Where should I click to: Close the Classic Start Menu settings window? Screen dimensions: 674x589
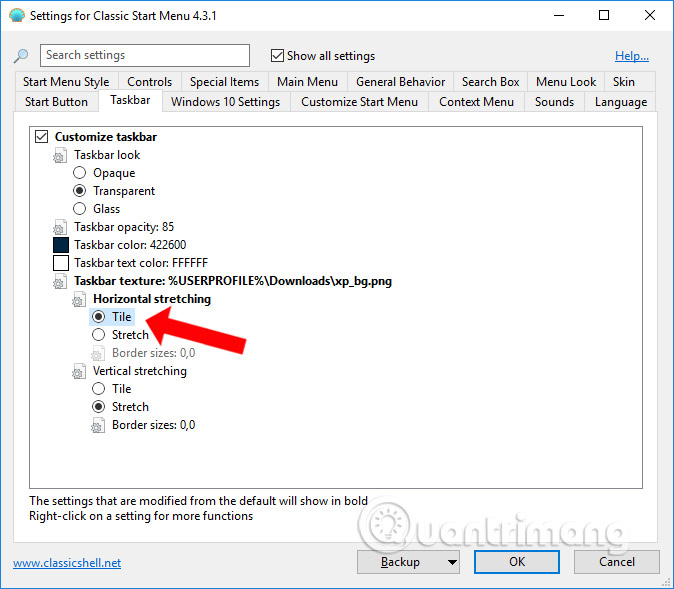tap(649, 15)
